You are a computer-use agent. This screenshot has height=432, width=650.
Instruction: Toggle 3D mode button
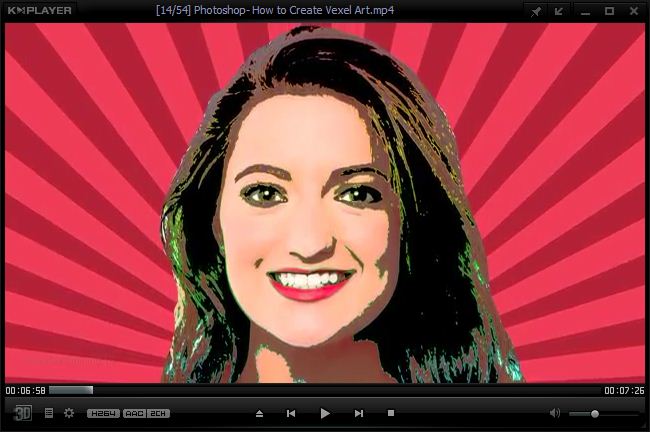coord(22,413)
